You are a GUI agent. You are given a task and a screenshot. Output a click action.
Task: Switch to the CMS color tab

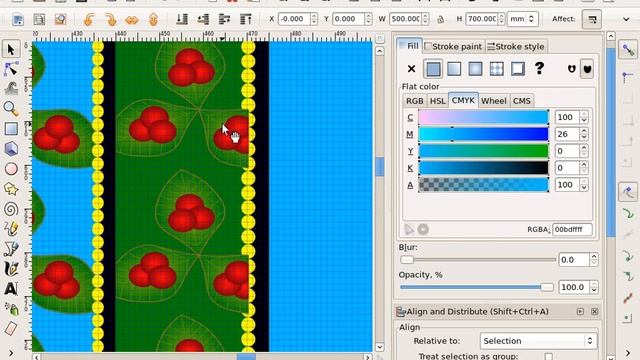click(522, 101)
